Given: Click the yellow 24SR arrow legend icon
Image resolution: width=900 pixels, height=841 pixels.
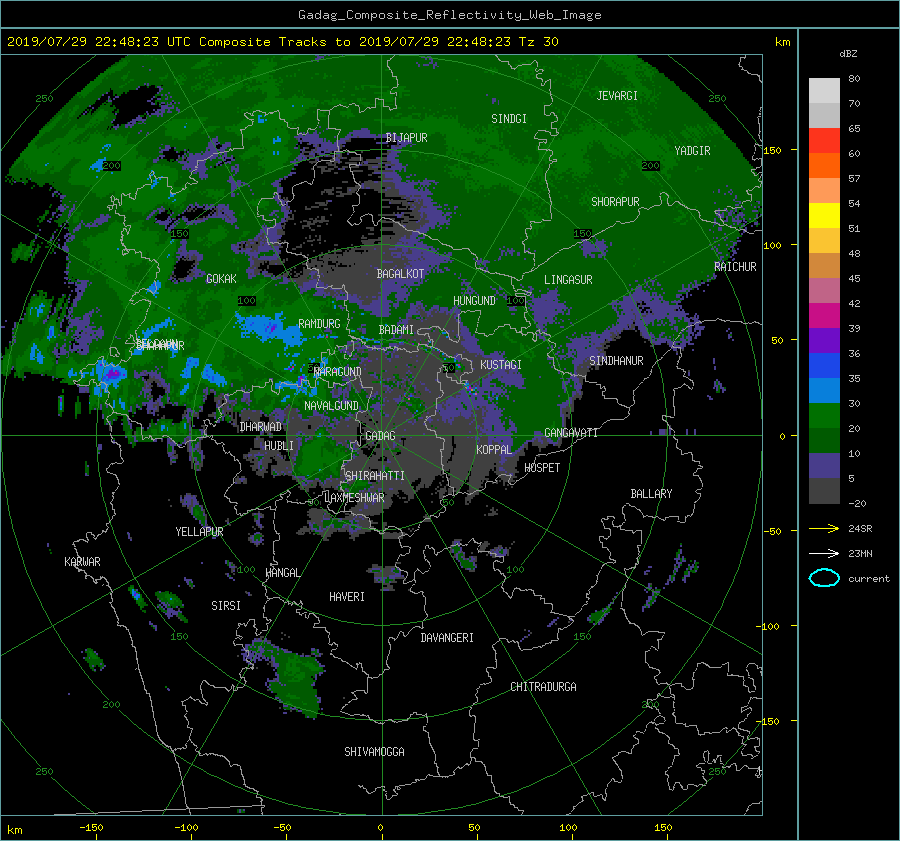Looking at the screenshot, I should (x=824, y=528).
